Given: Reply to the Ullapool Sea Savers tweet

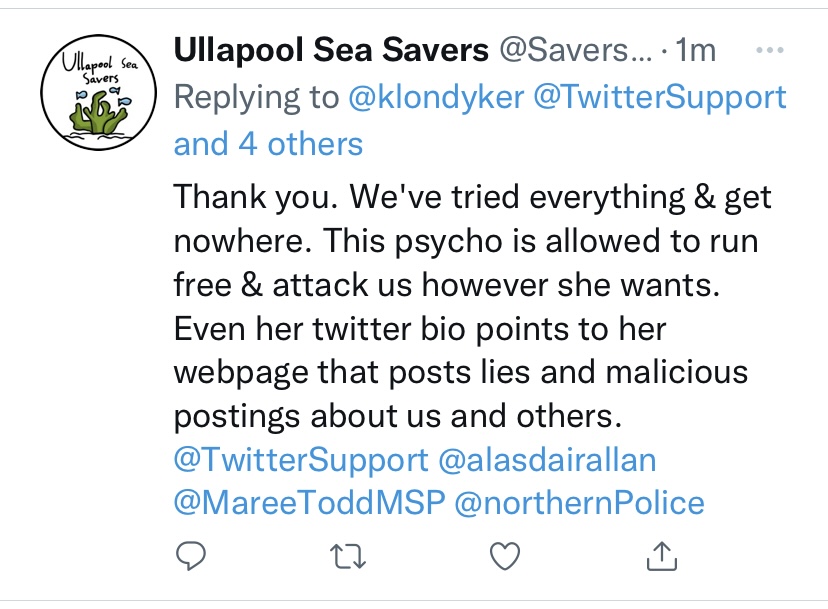Looking at the screenshot, I should click(x=190, y=556).
